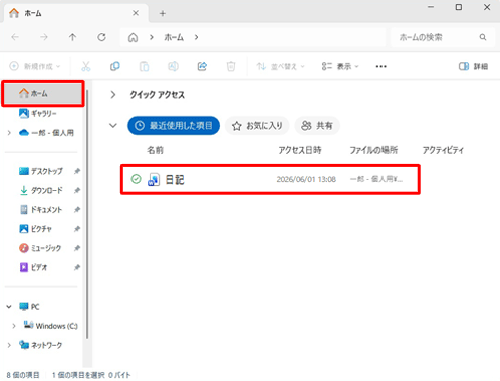This screenshot has width=500, height=381.
Task: Click the pin icon beside ミュージック
Action: [x=77, y=248]
